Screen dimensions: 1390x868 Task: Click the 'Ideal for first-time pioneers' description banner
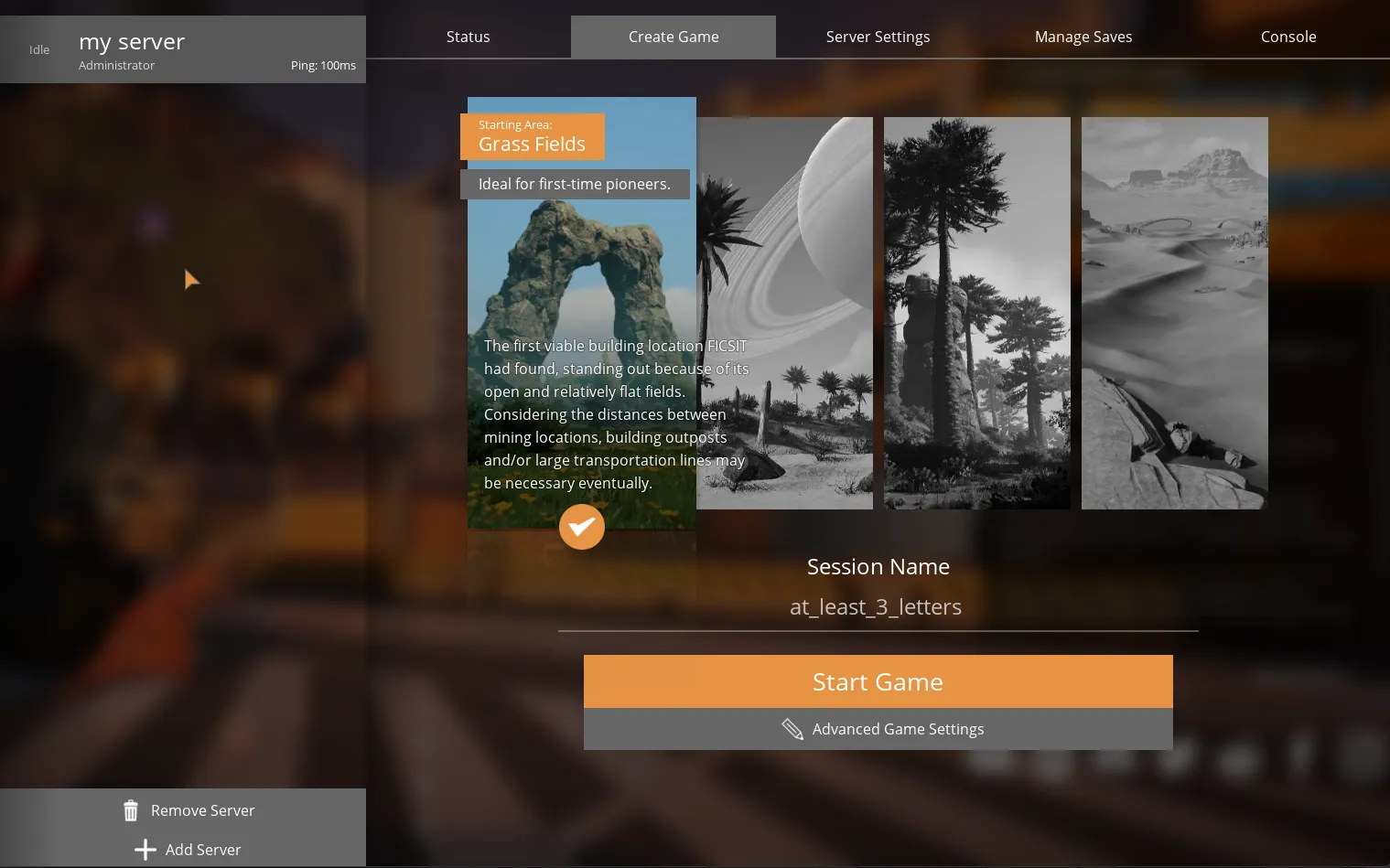click(574, 184)
